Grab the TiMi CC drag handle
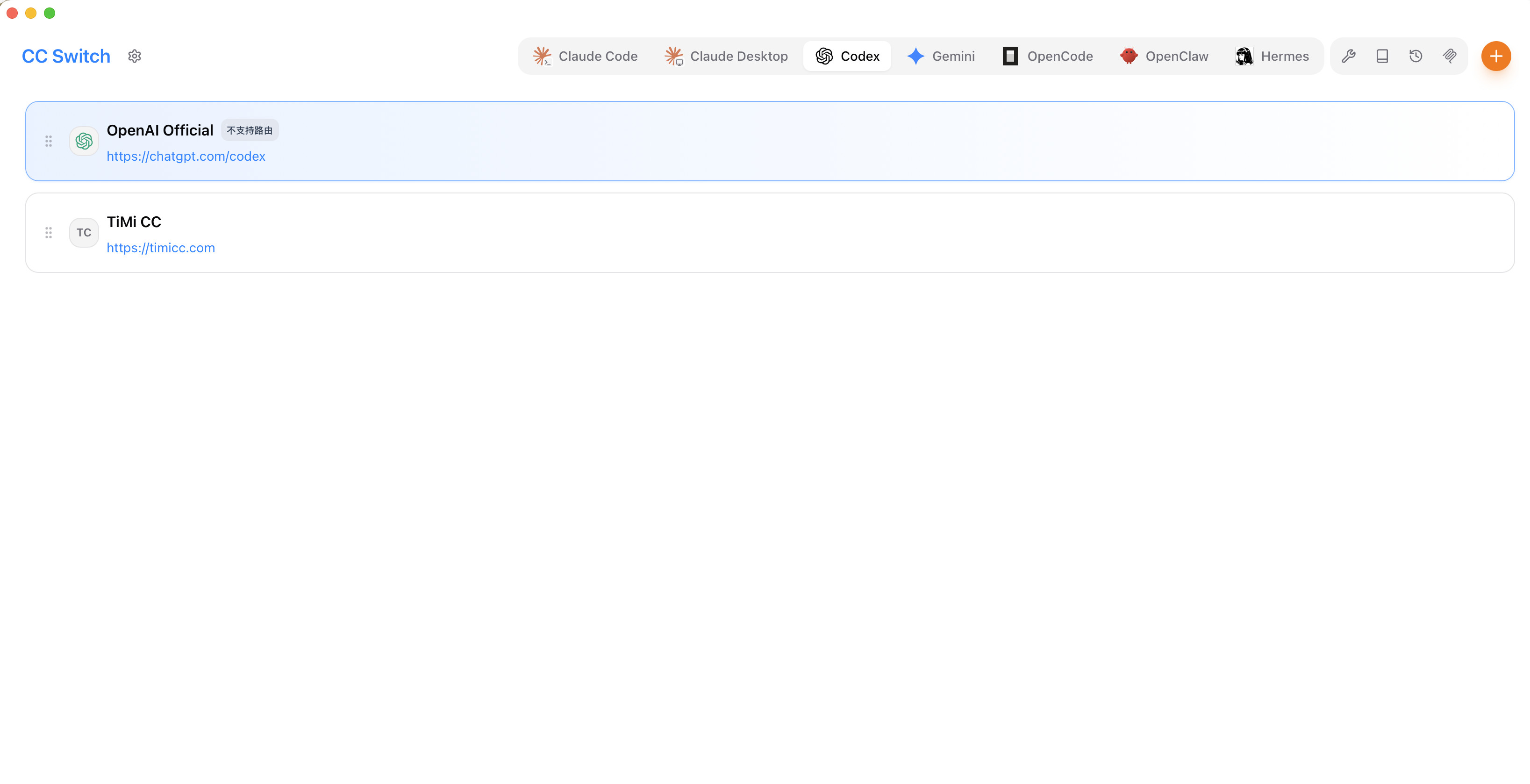 click(49, 233)
